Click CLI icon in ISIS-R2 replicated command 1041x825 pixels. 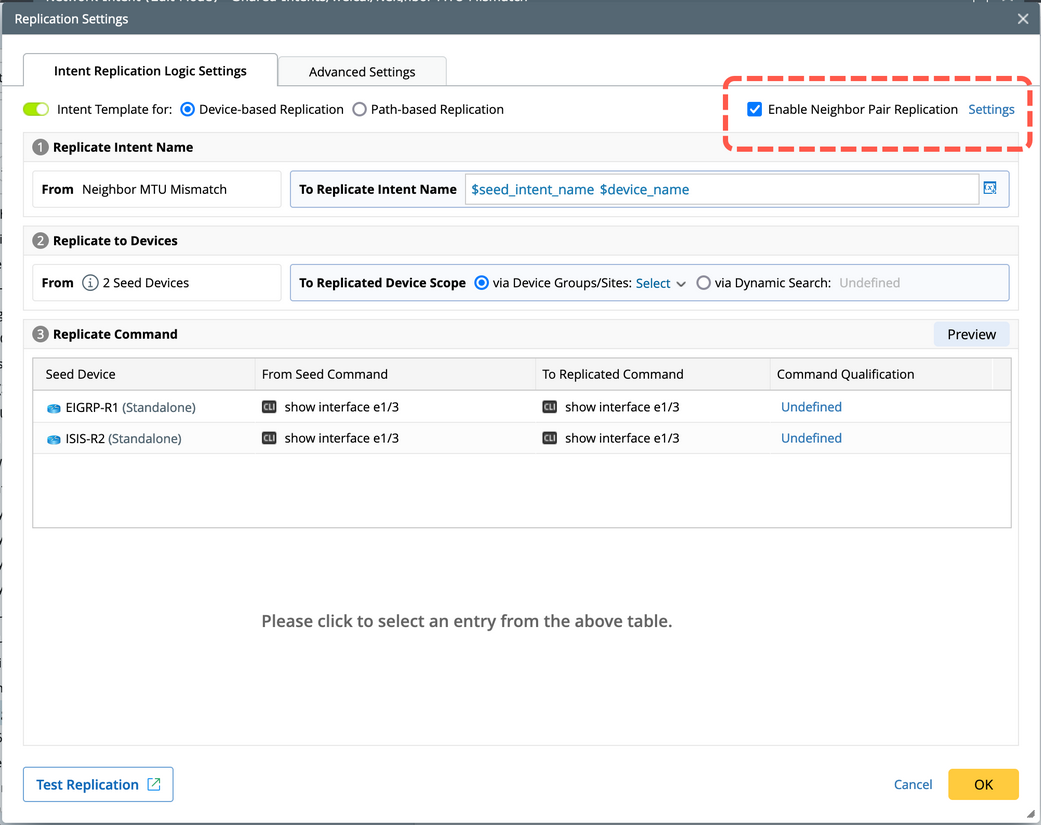point(549,438)
